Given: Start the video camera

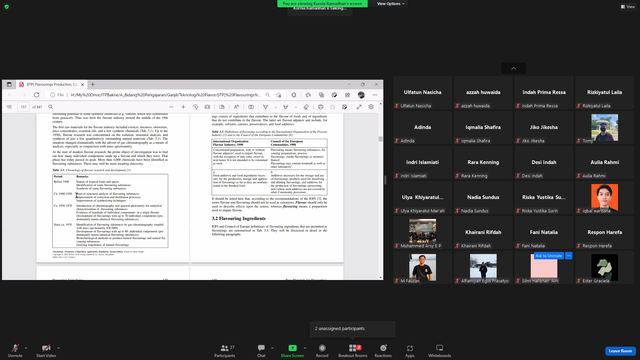Looking at the screenshot, I should pos(46,350).
